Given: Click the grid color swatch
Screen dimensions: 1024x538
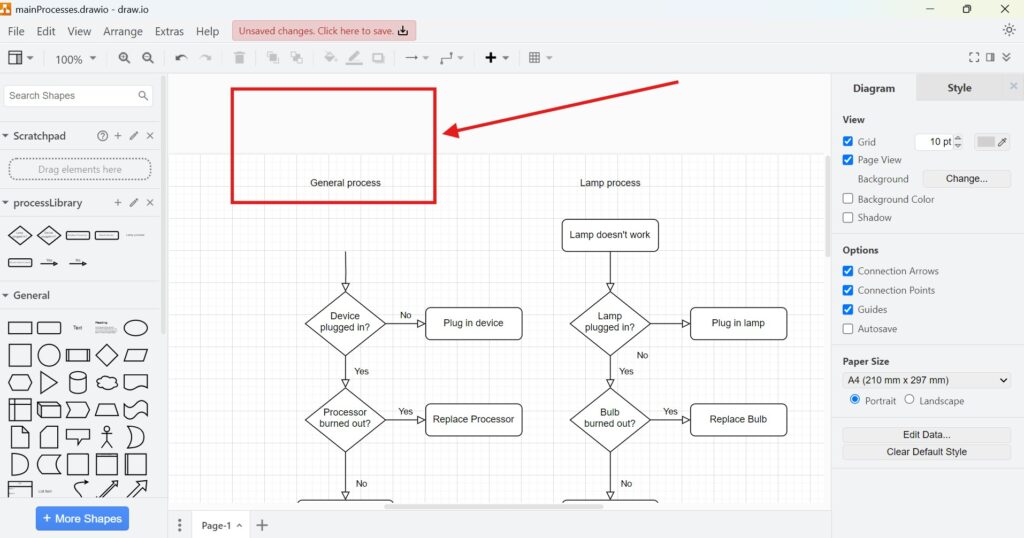Looking at the screenshot, I should [986, 142].
